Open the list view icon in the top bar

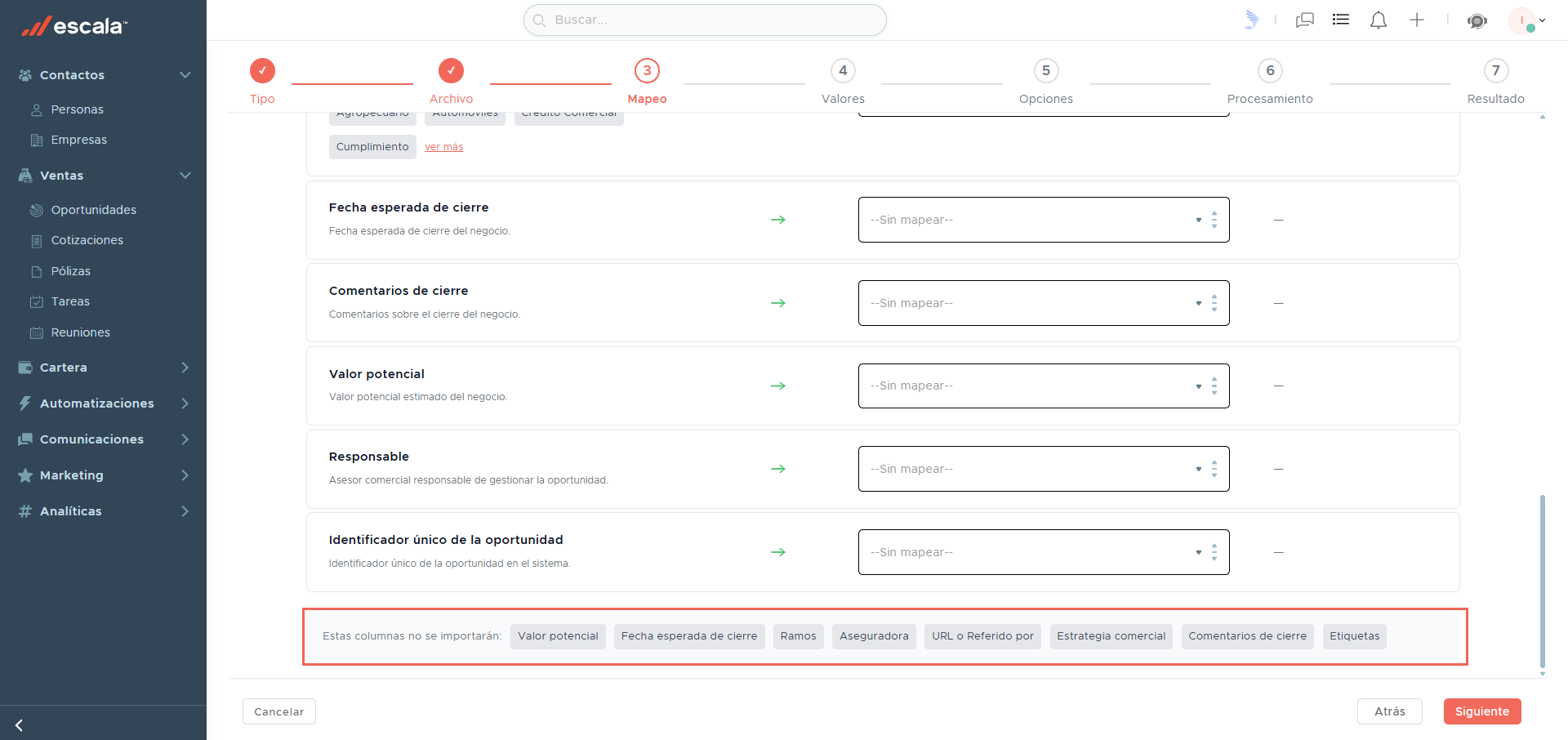1341,20
